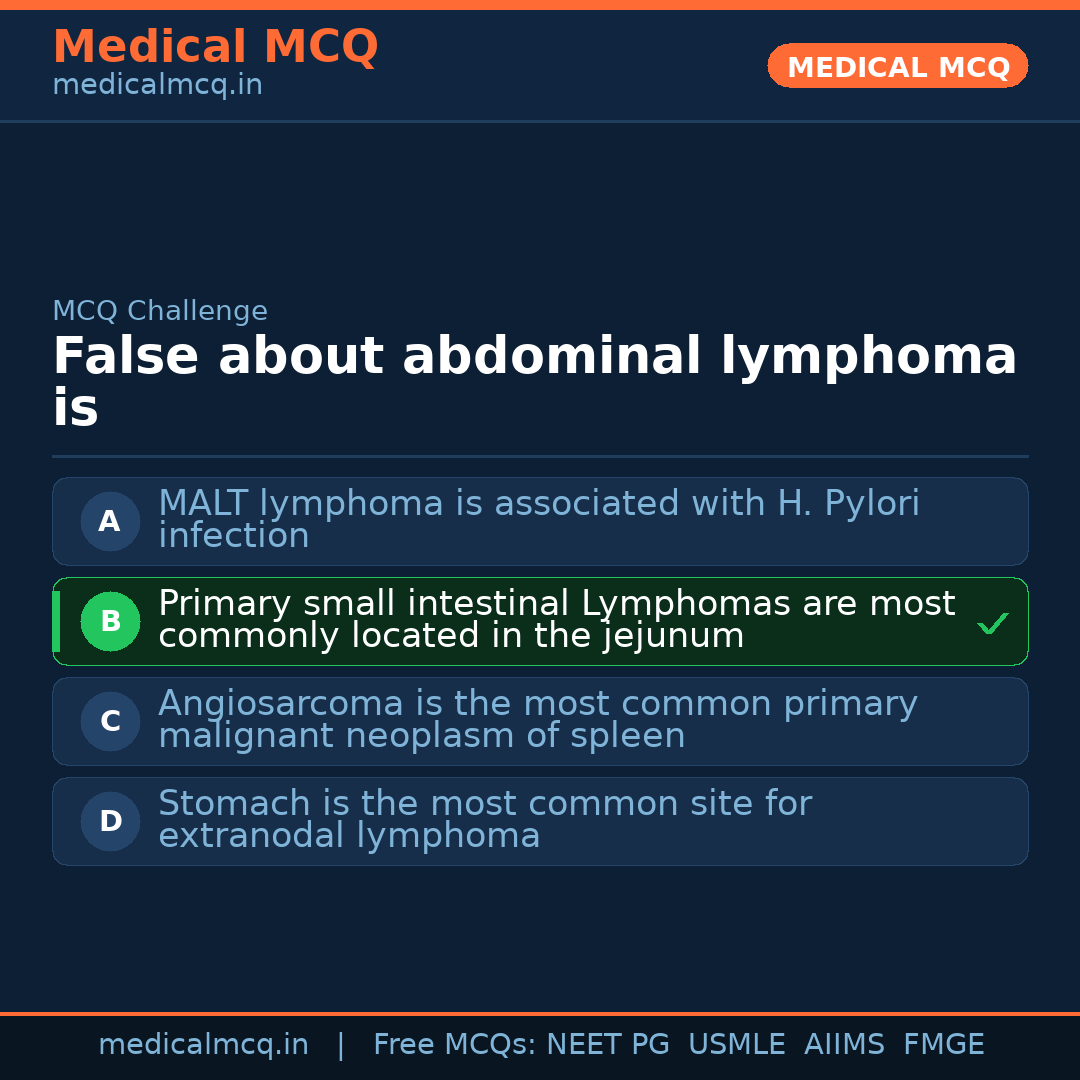This screenshot has width=1080, height=1080.
Task: Click the letter D option circle
Action: tap(110, 821)
